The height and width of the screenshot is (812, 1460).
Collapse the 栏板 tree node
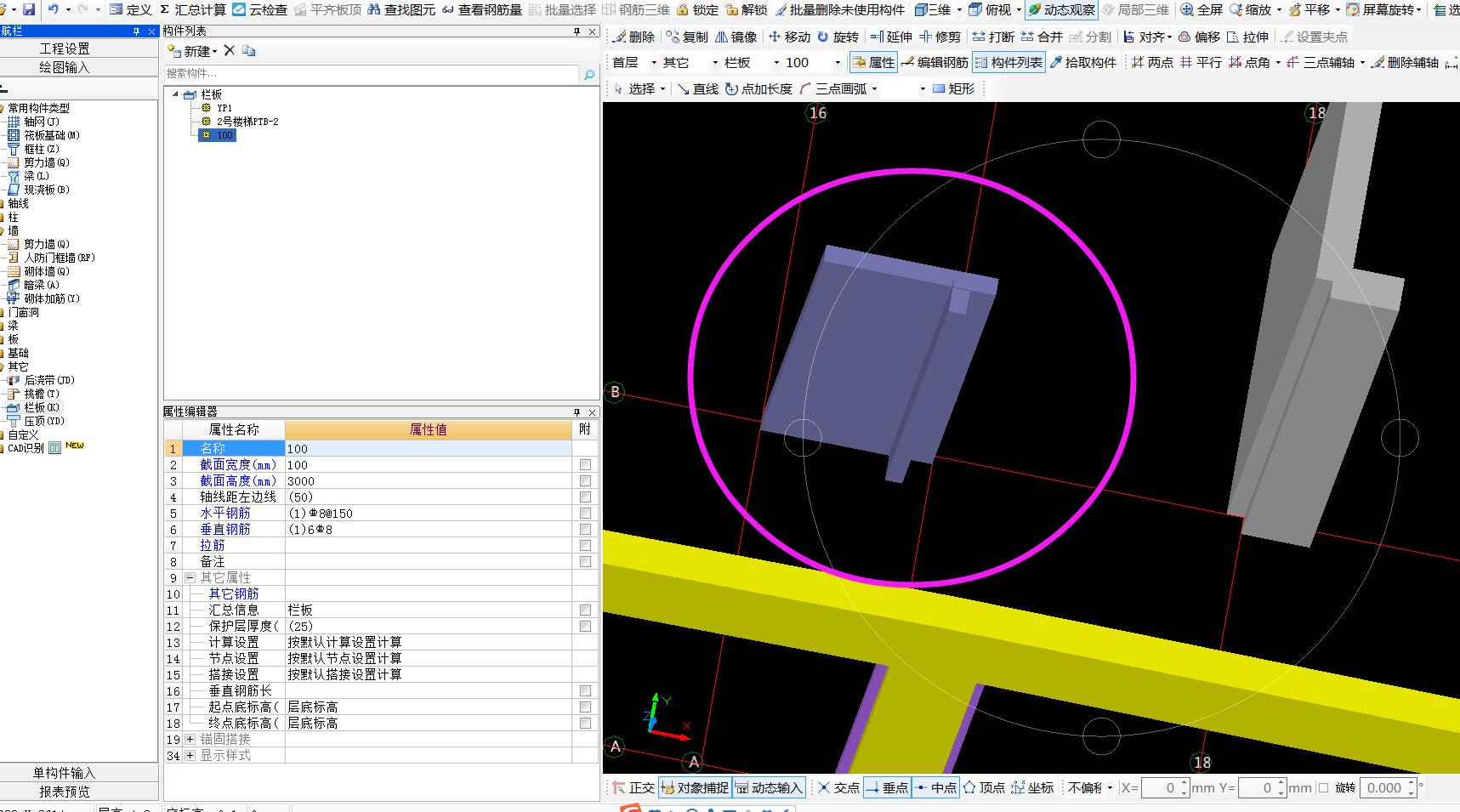[x=176, y=94]
